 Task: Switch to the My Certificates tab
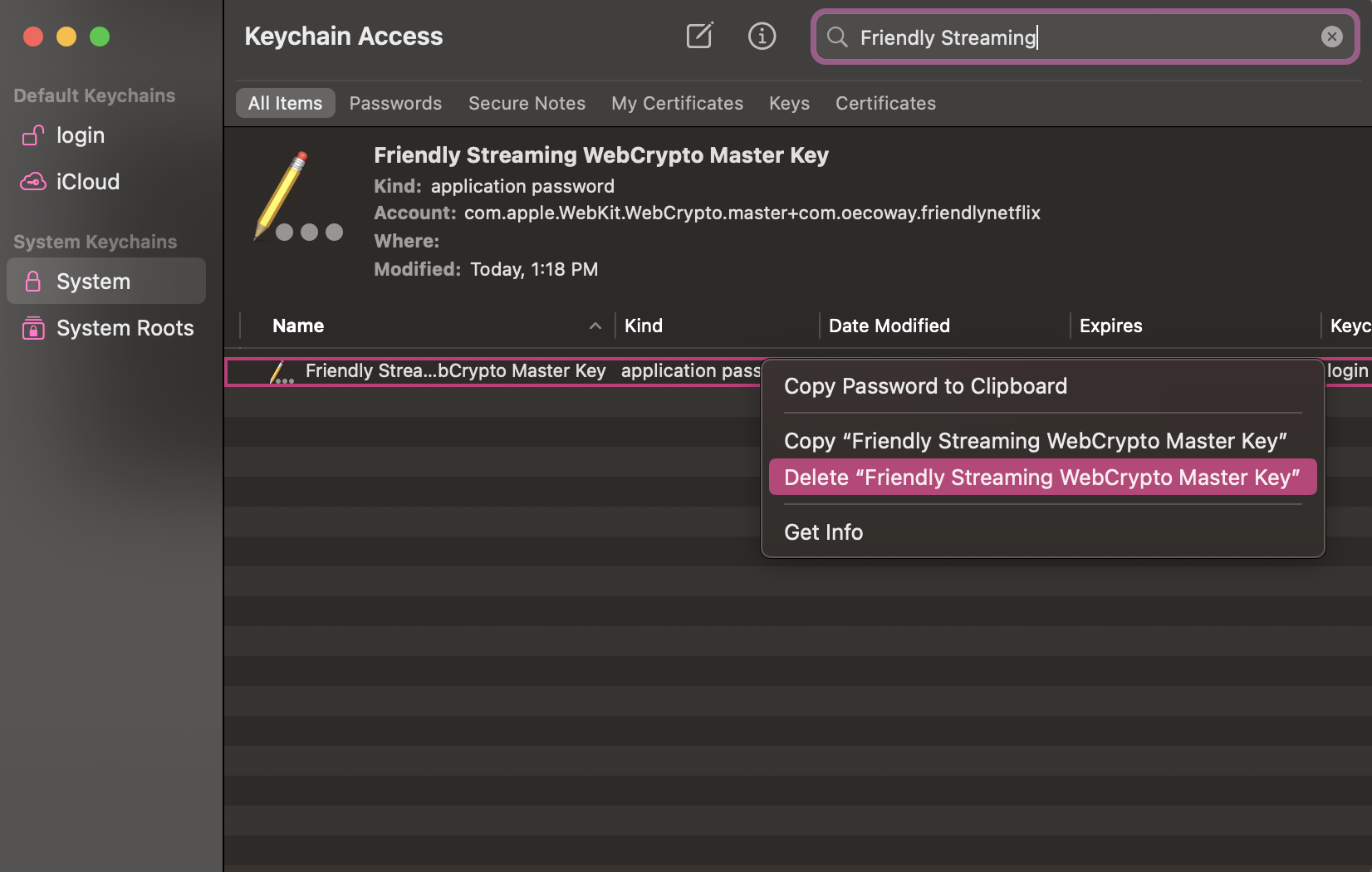point(677,103)
